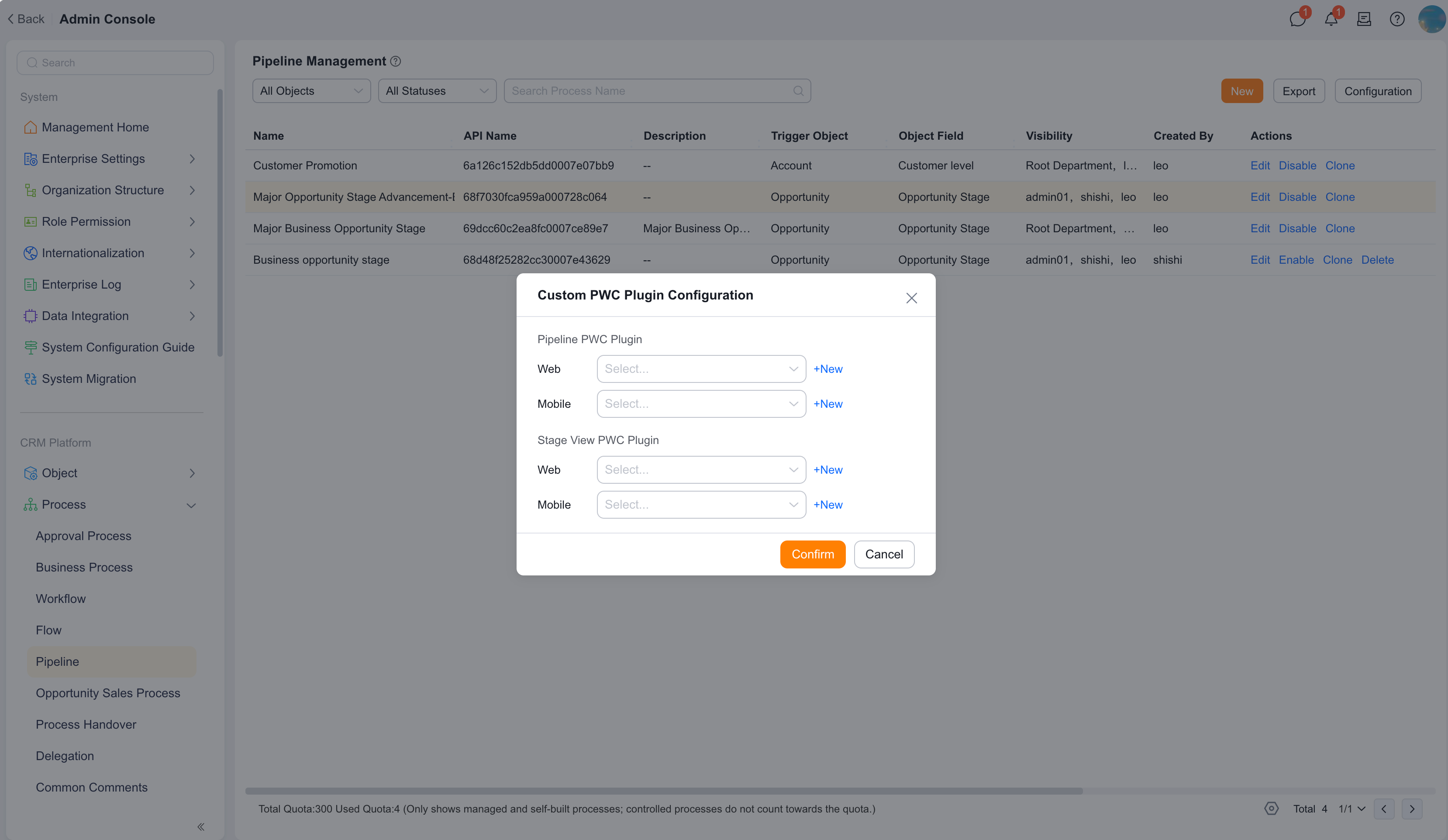Open the chat messages icon in header
Viewport: 1448px width, 840px height.
click(x=1297, y=19)
